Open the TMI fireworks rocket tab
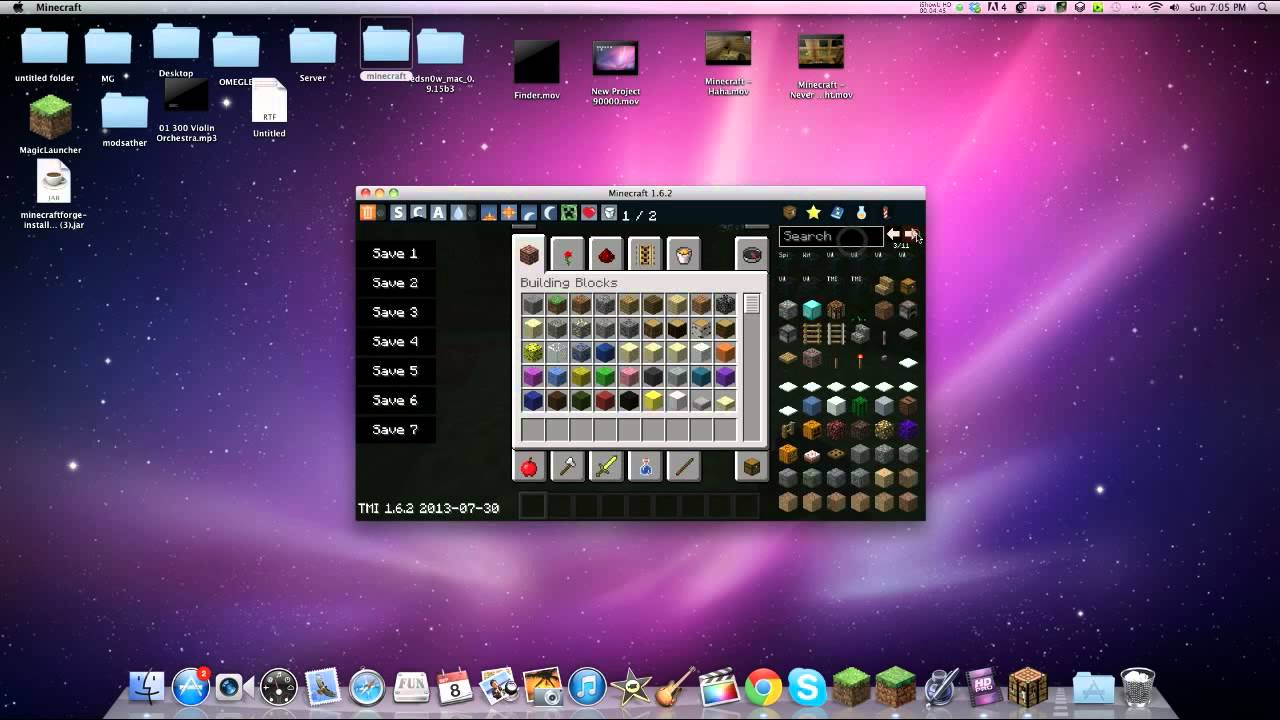 coord(885,212)
